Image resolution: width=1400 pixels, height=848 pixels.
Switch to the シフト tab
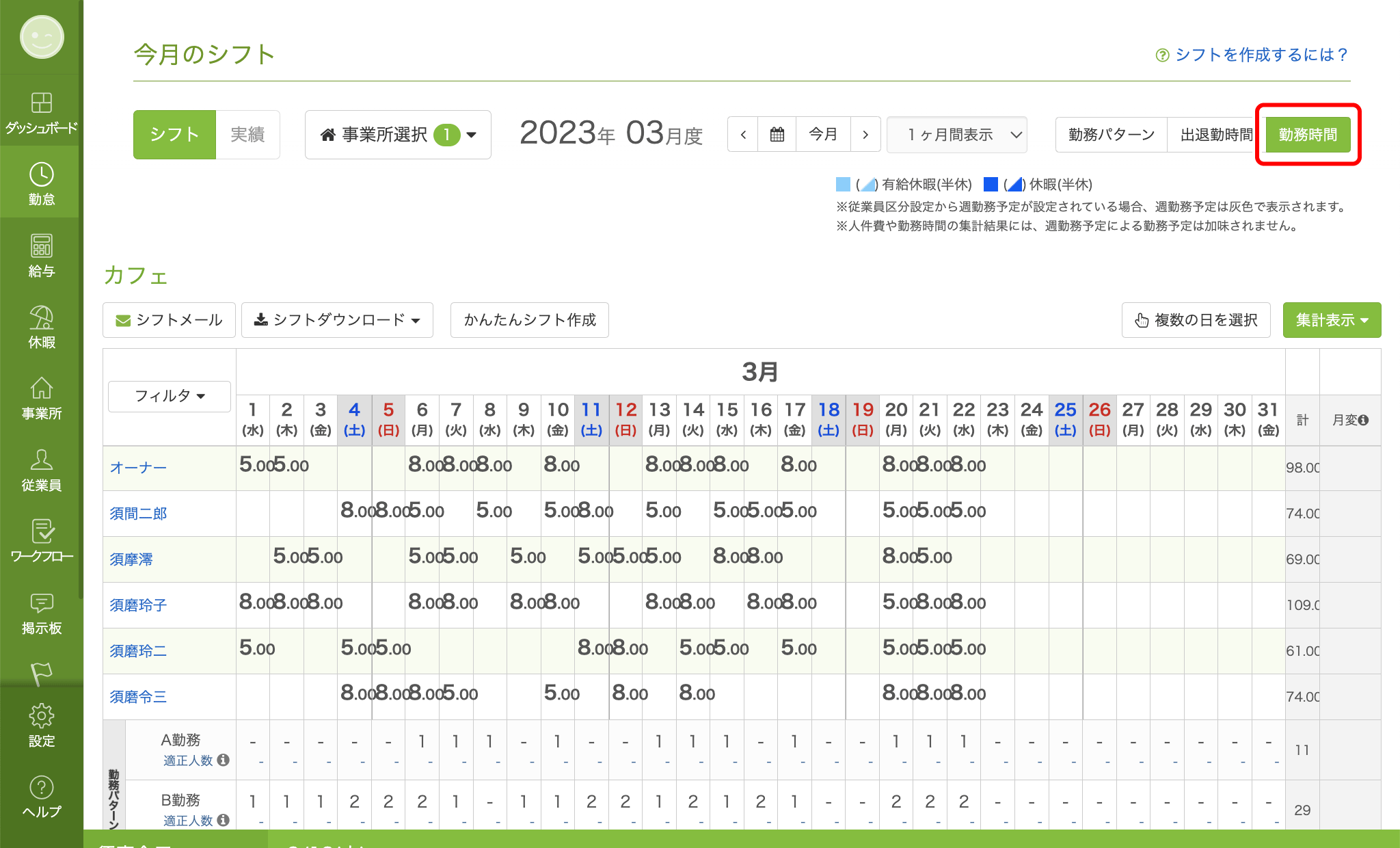click(174, 135)
